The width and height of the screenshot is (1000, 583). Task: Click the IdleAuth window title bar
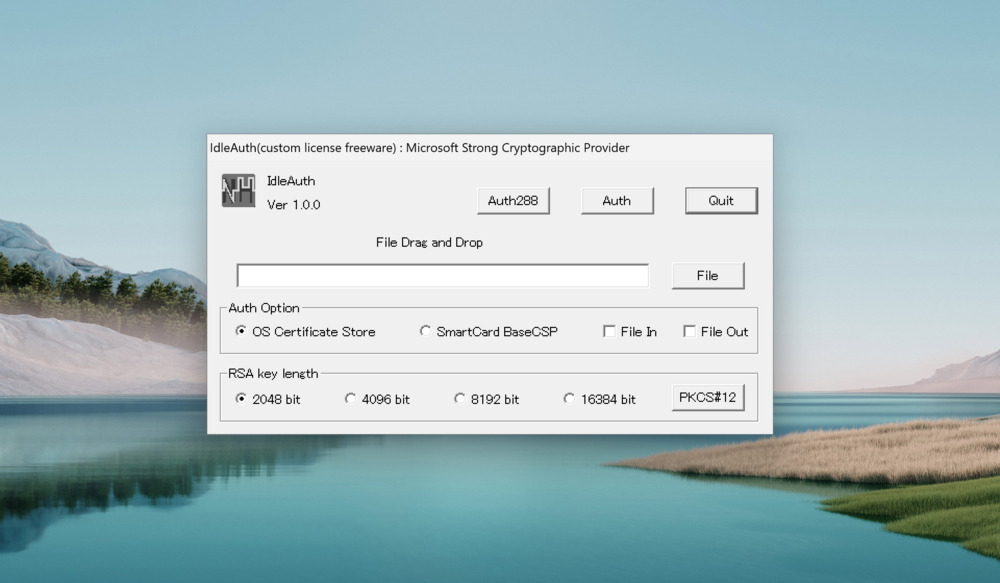490,148
